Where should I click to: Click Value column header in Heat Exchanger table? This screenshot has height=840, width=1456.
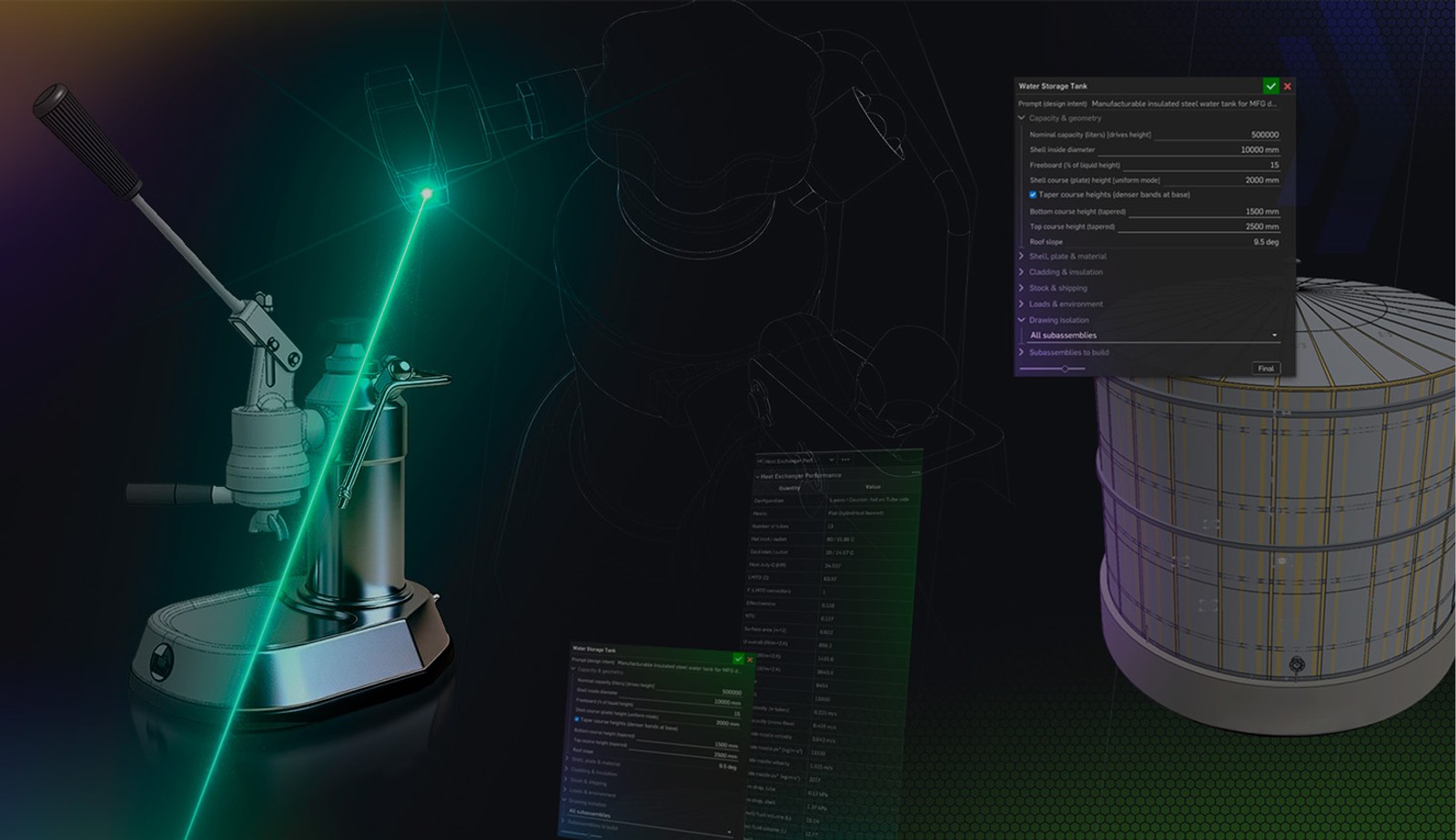click(x=873, y=487)
